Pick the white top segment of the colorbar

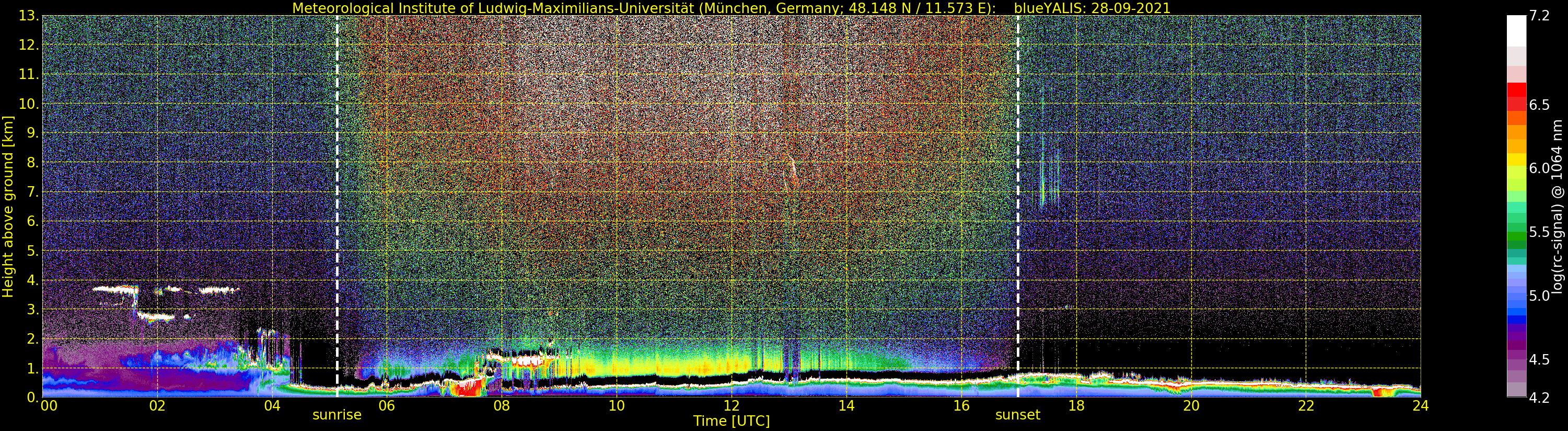coord(1516,30)
